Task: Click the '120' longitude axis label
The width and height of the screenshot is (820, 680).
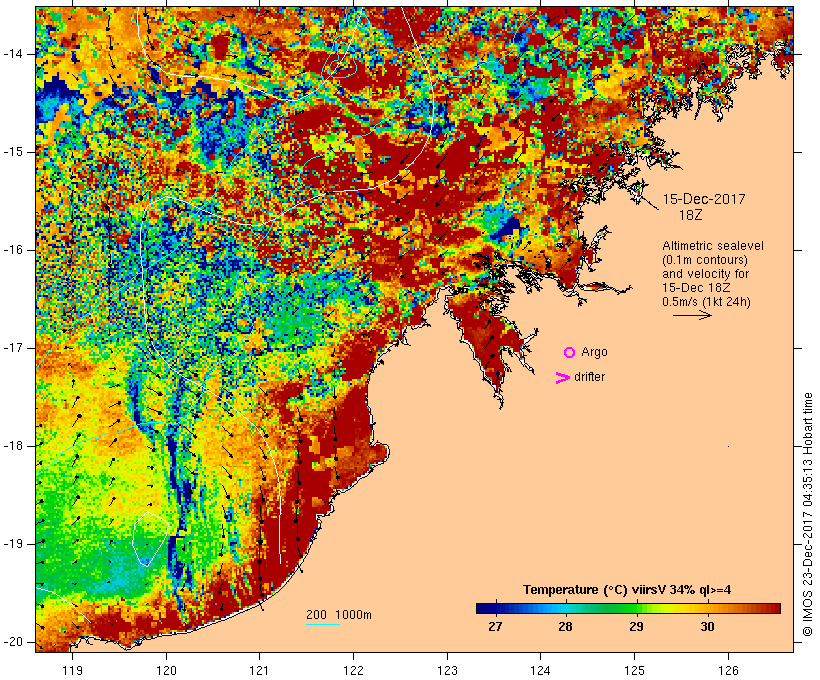Action: coord(166,671)
